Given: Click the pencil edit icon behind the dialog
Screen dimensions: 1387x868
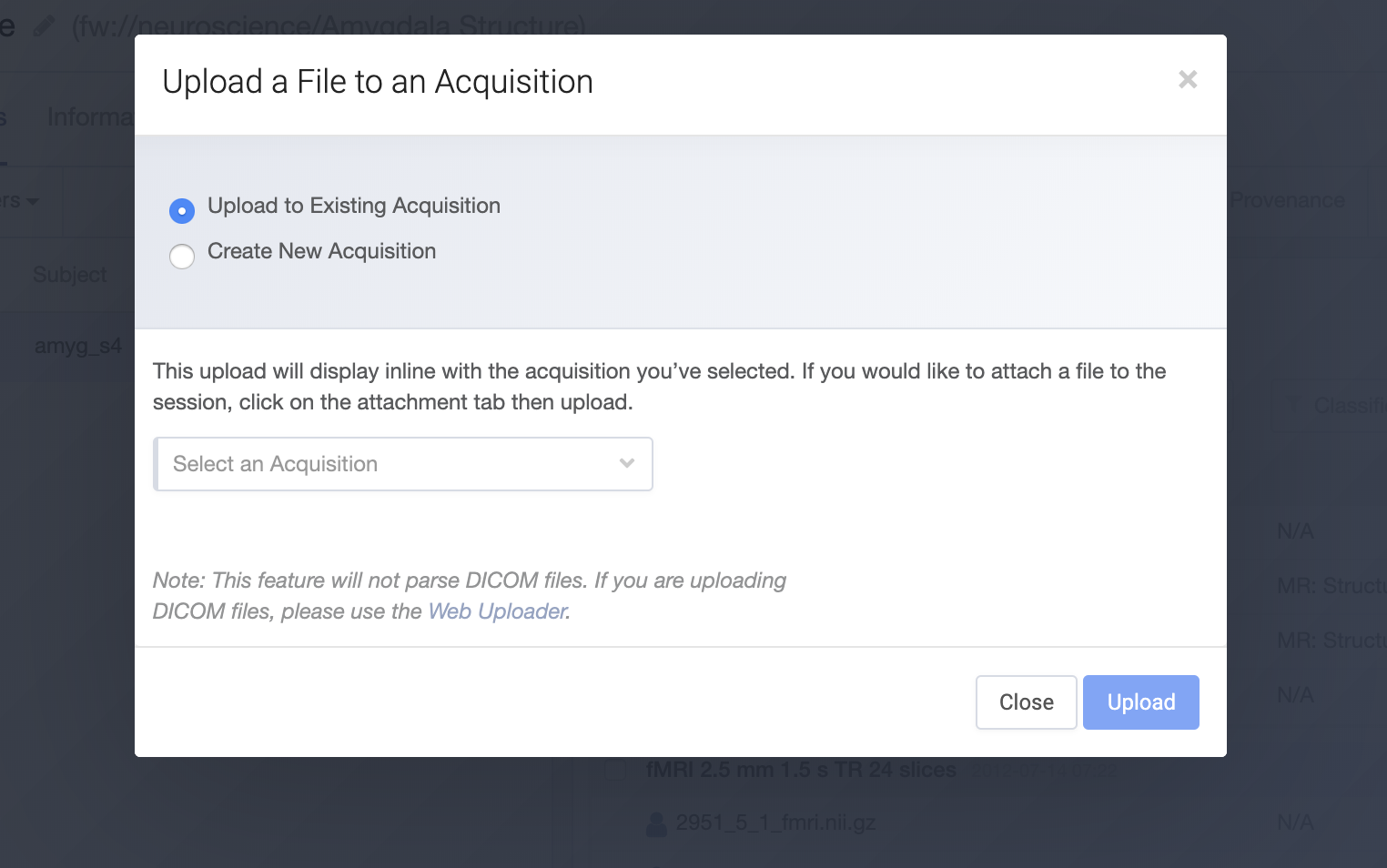Looking at the screenshot, I should (x=43, y=25).
